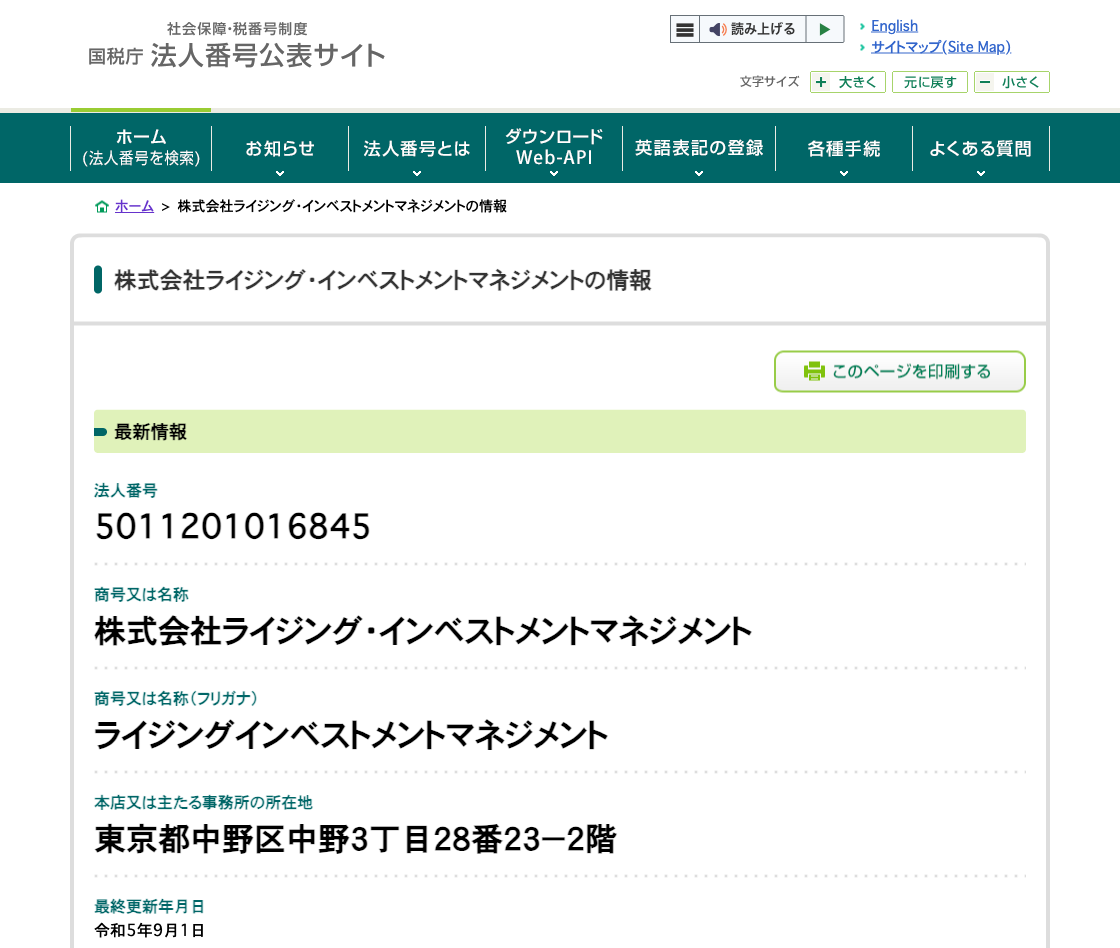Viewport: 1120px width, 948px height.
Task: Open the 英語表記の登録 menu
Action: pyautogui.click(x=699, y=148)
